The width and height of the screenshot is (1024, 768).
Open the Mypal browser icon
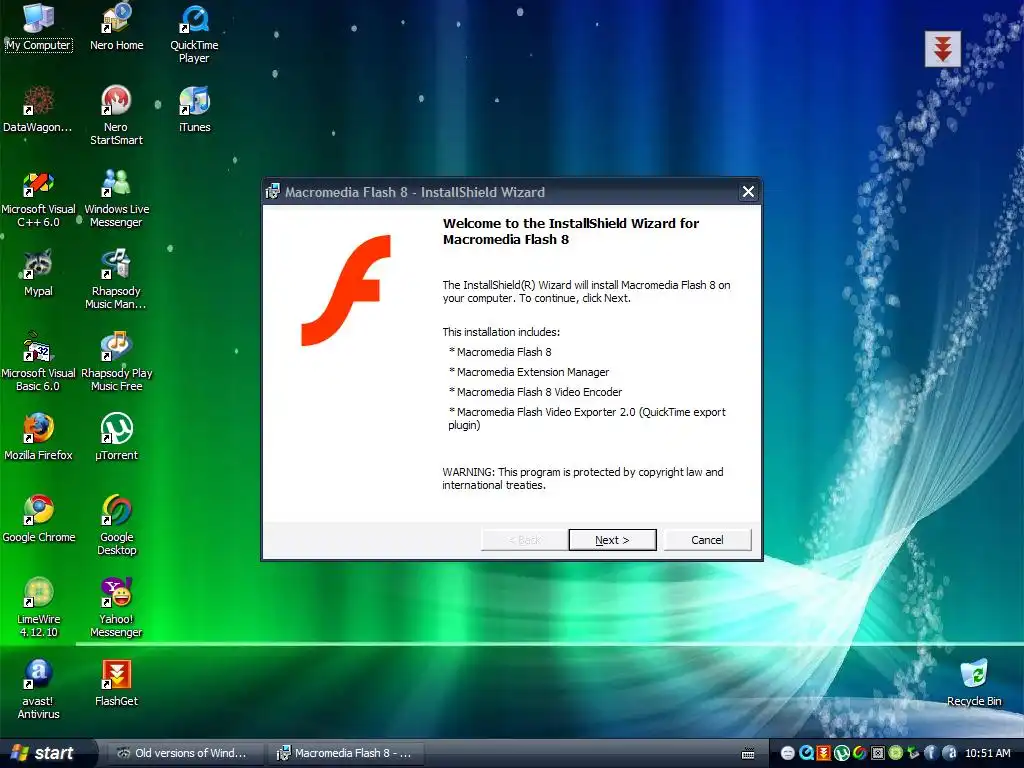pos(39,273)
